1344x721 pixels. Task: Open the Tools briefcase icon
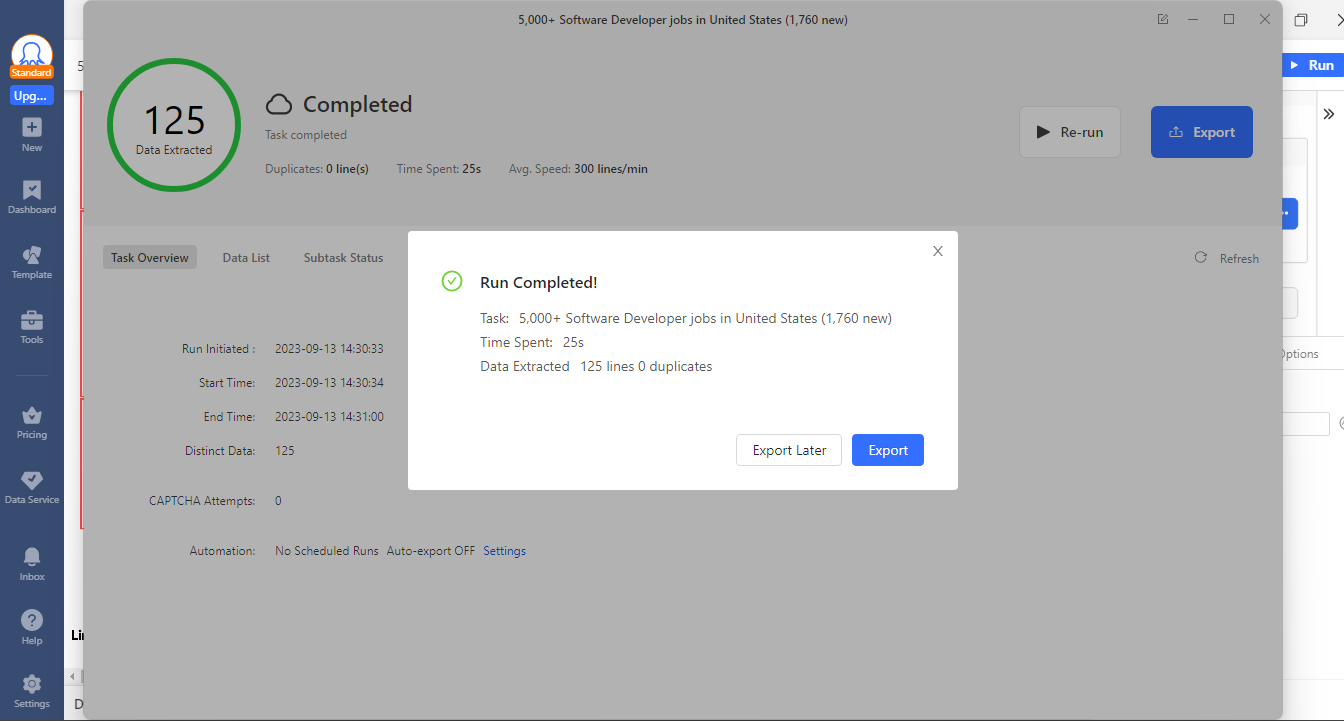point(32,320)
